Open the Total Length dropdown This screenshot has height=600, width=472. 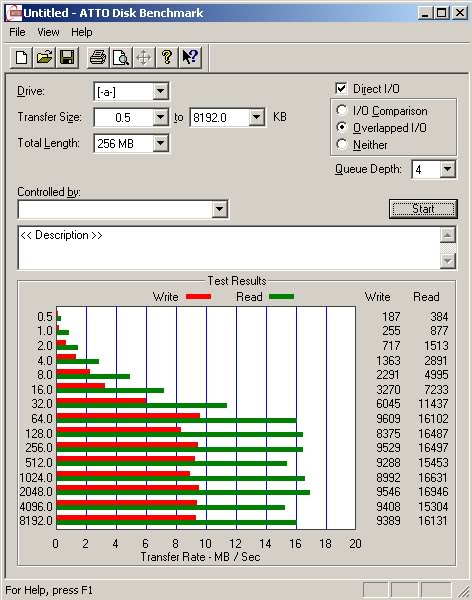tap(160, 143)
